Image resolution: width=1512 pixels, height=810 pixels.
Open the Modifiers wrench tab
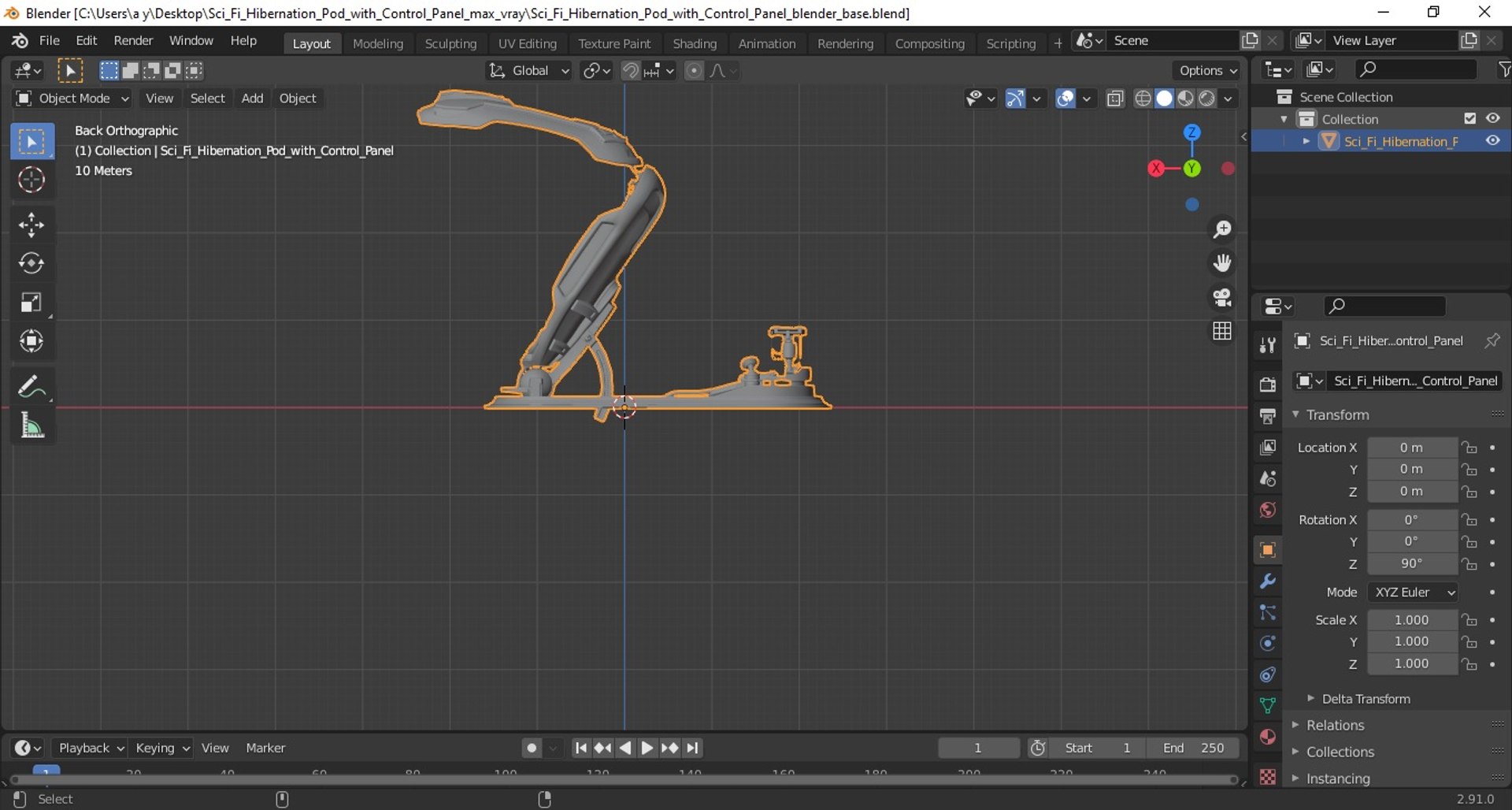pos(1267,581)
